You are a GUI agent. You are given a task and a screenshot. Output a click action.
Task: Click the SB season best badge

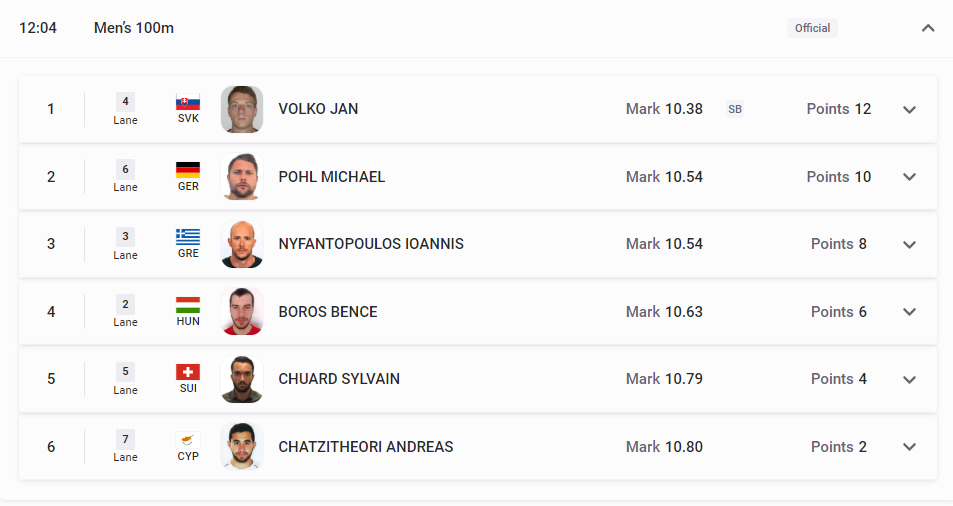(735, 109)
